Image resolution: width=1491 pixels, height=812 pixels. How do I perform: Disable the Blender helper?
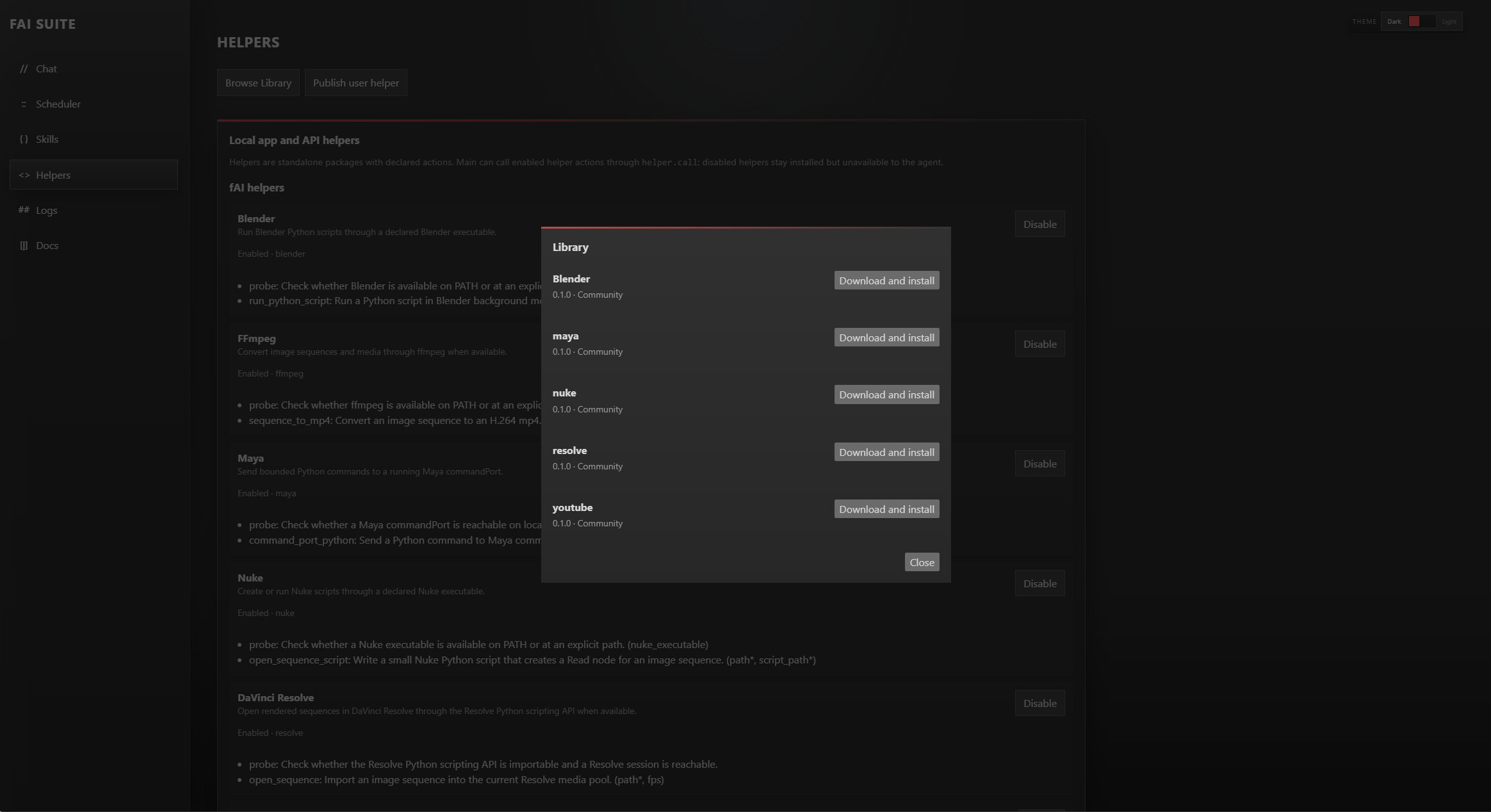[x=1039, y=224]
